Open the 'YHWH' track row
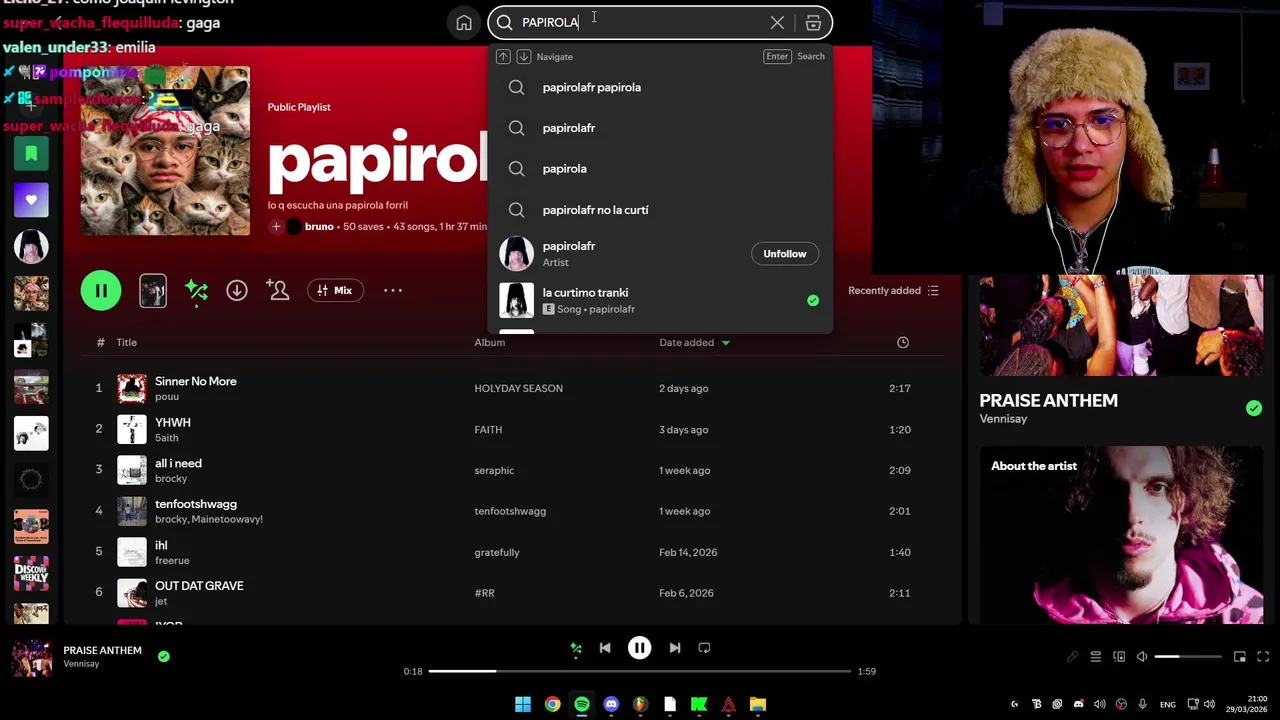This screenshot has width=1280, height=720. coord(510,429)
